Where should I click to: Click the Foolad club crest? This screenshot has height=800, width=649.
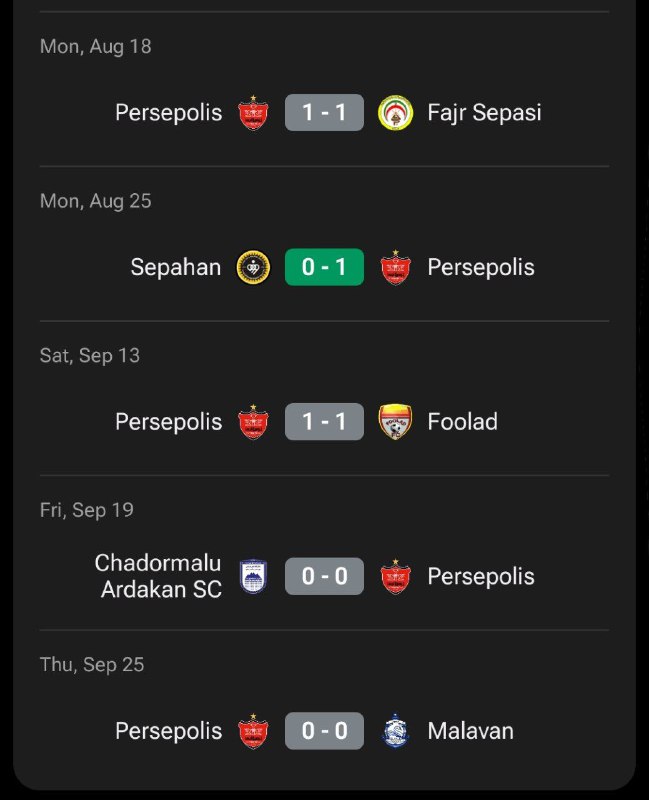396,422
